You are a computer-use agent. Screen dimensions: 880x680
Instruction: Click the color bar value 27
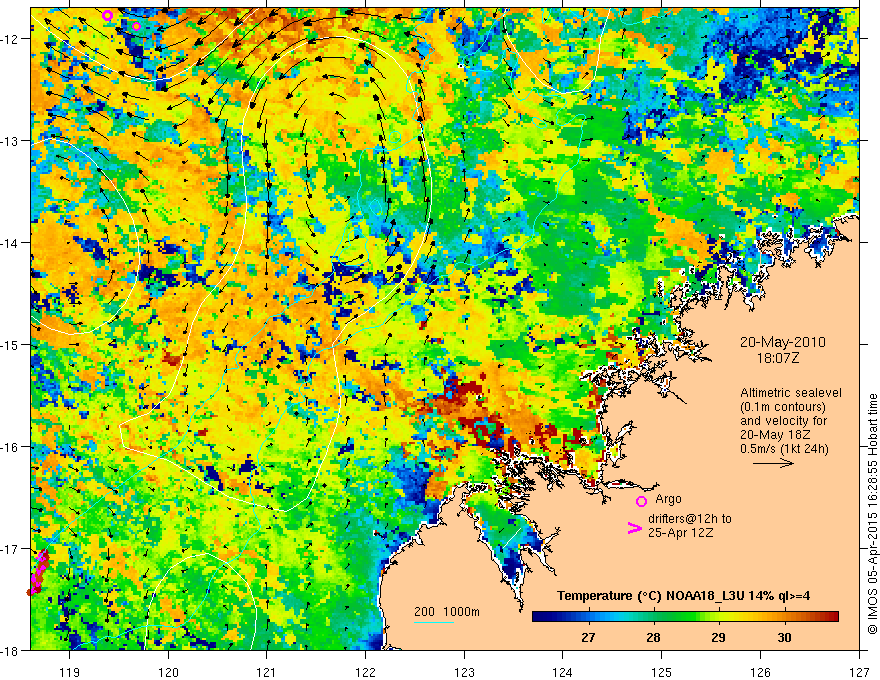(588, 638)
